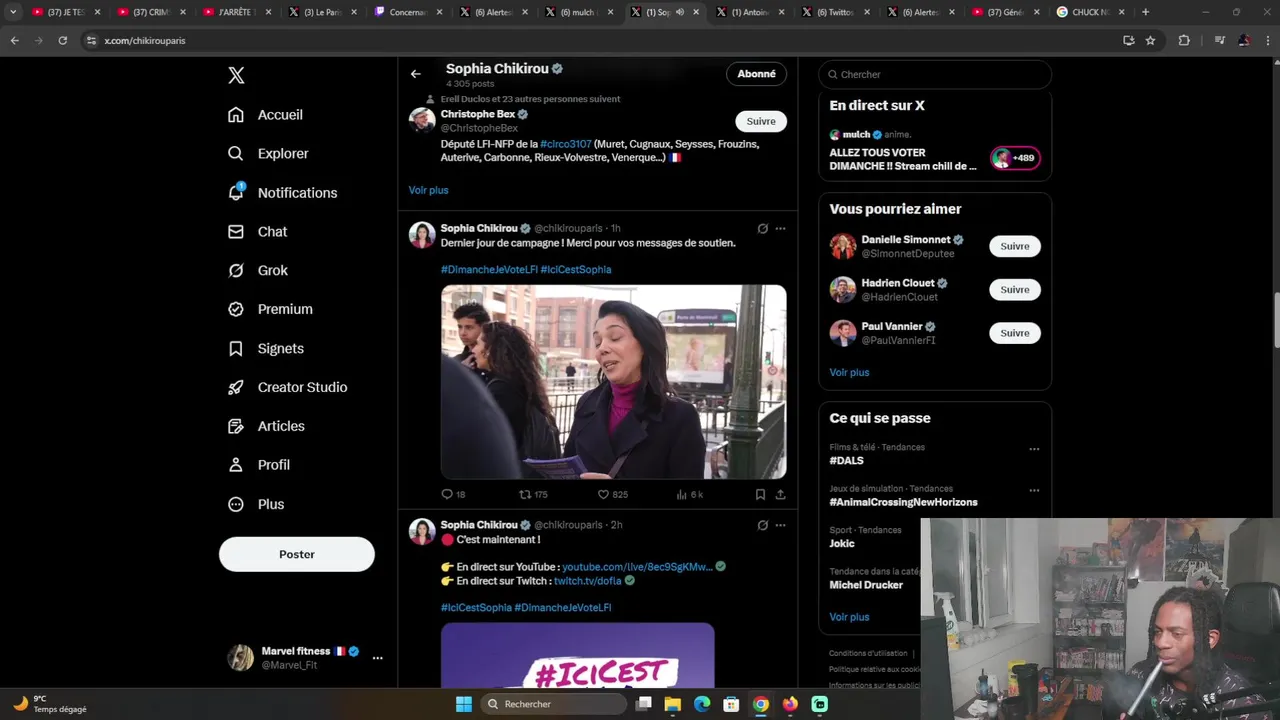
Task: Follow Hadrien Clouet
Action: point(1015,290)
